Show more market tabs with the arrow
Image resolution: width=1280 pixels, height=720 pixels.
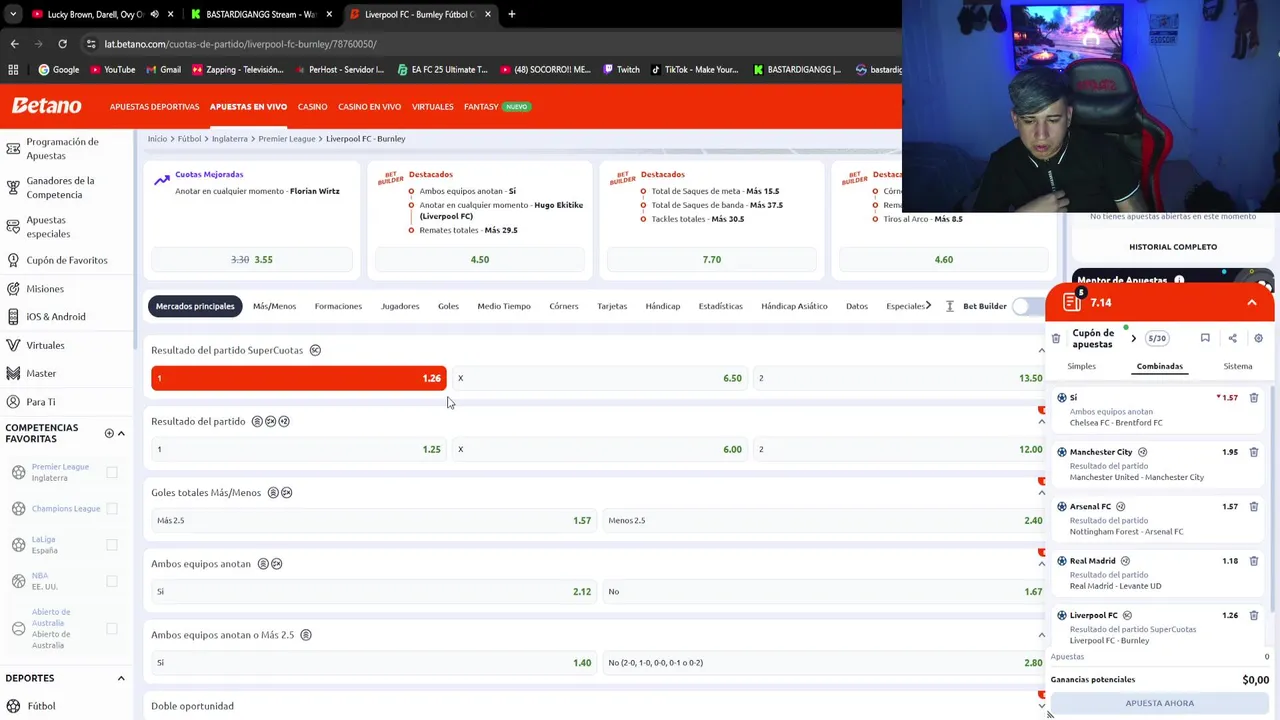928,306
